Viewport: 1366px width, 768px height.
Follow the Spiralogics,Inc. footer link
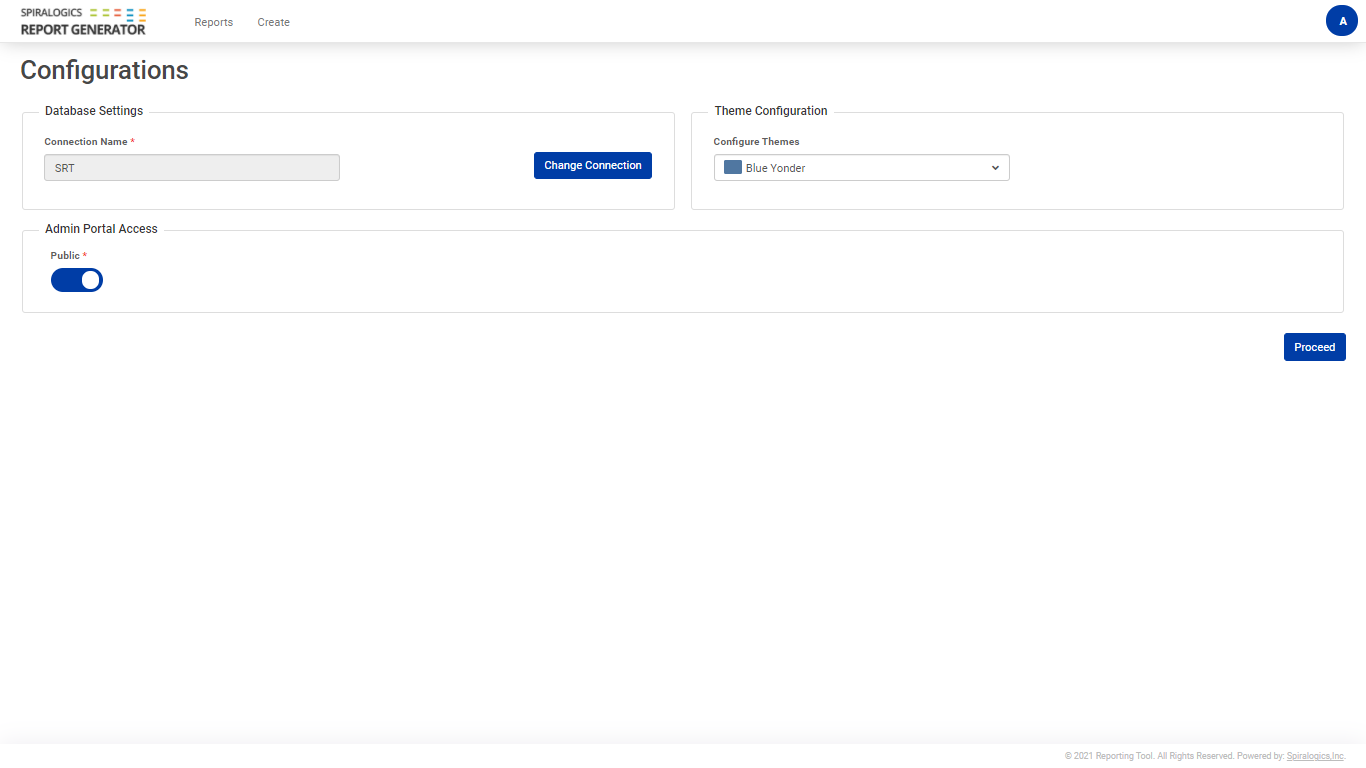[1315, 756]
